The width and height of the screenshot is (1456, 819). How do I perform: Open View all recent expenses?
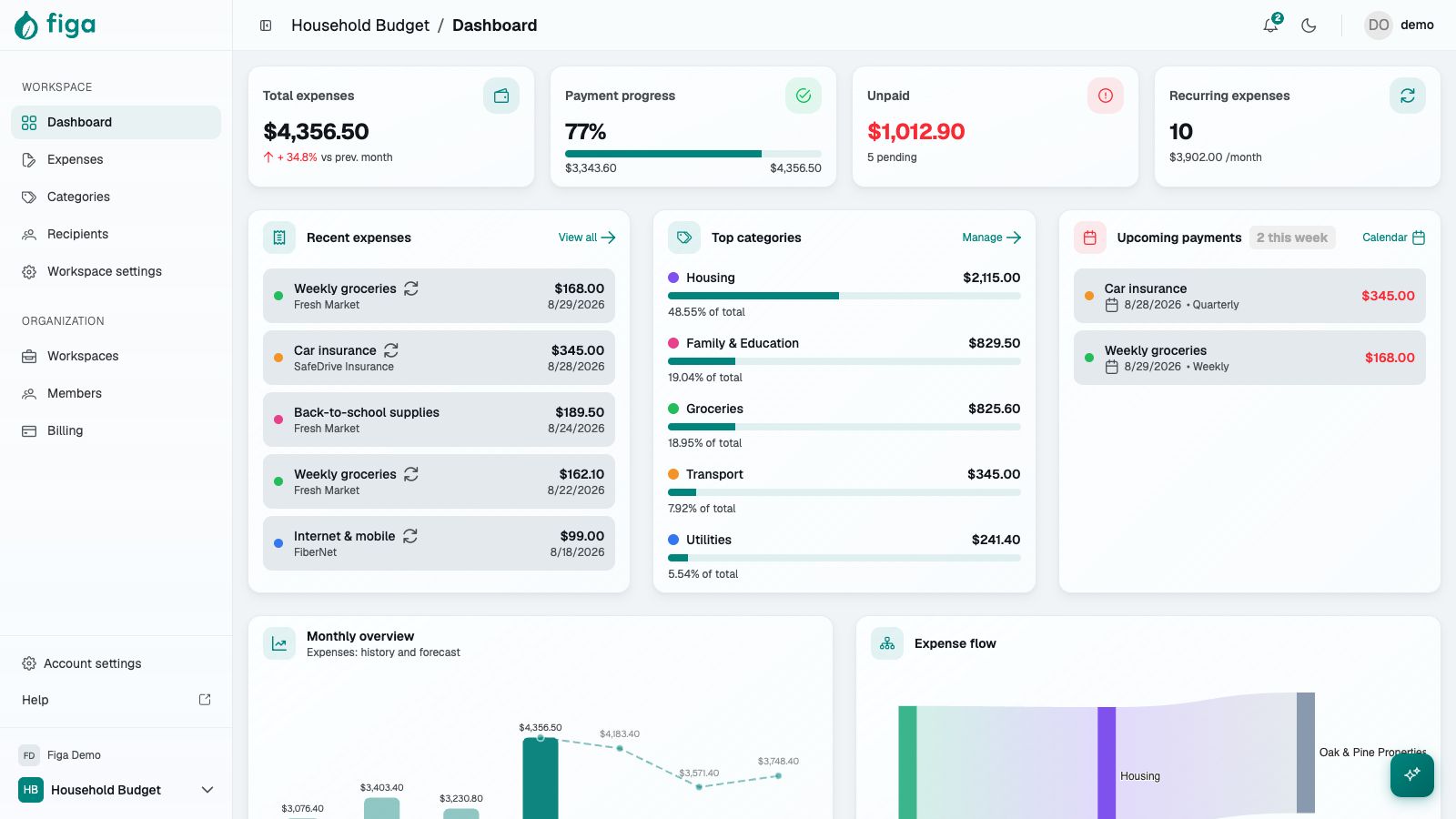coord(587,238)
